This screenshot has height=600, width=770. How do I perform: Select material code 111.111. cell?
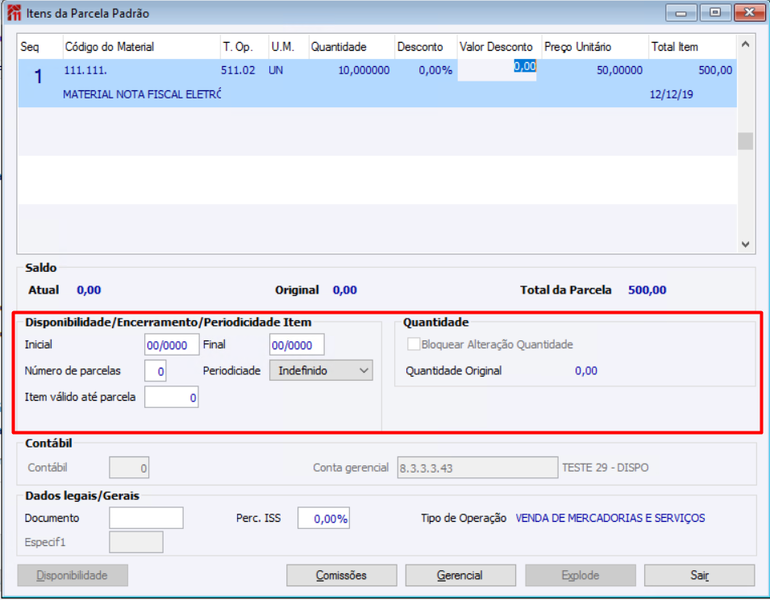[x=85, y=70]
